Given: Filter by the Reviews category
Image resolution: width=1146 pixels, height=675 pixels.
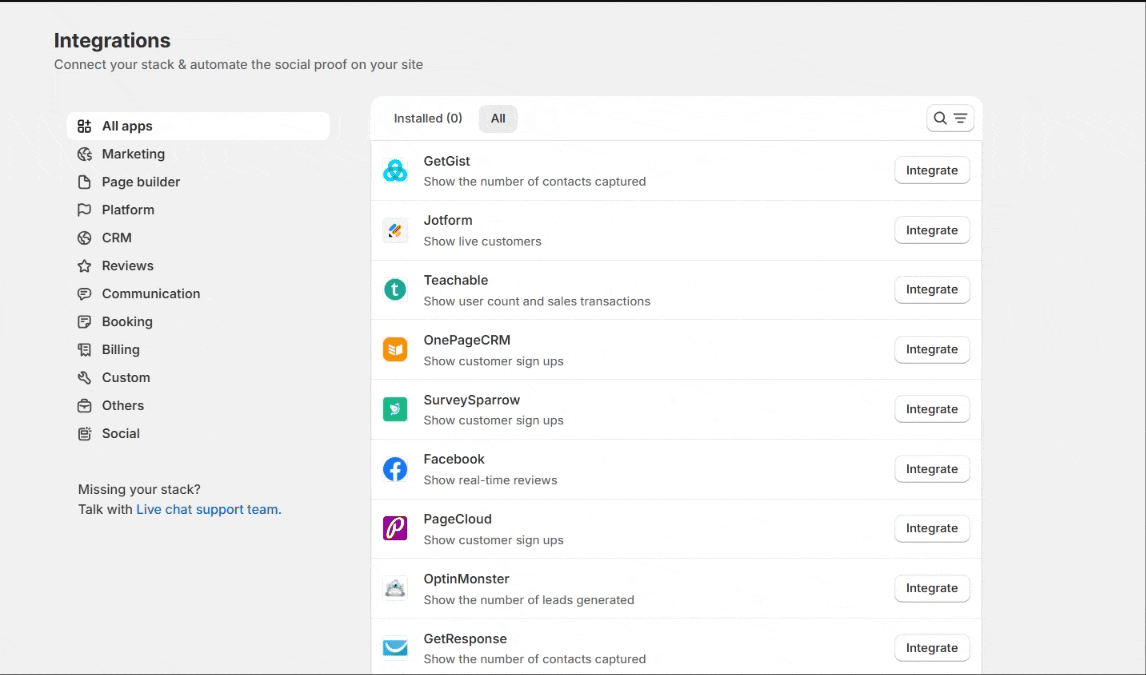Looking at the screenshot, I should click(128, 266).
